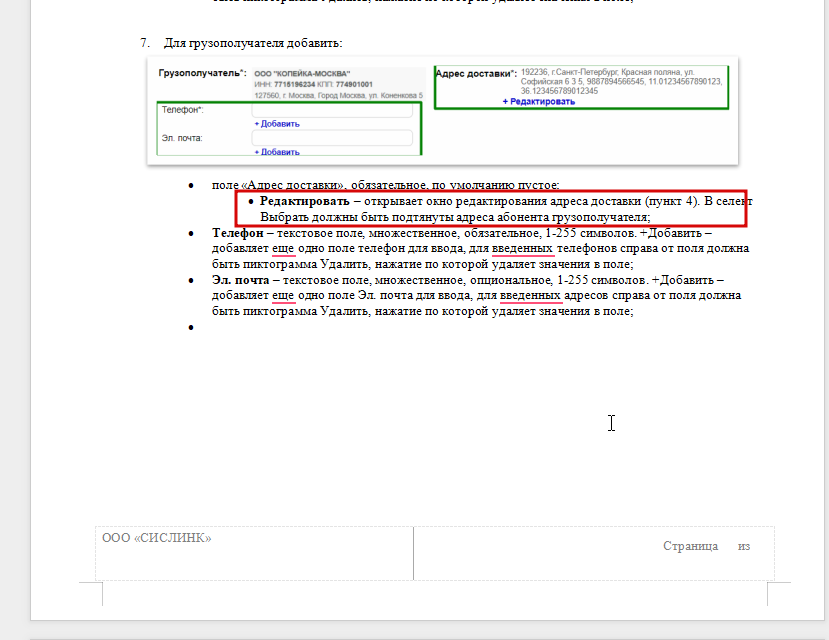Viewport: 829px width, 640px height.
Task: Click the bold word "Редактировать" in the bullet
Action: click(x=305, y=201)
